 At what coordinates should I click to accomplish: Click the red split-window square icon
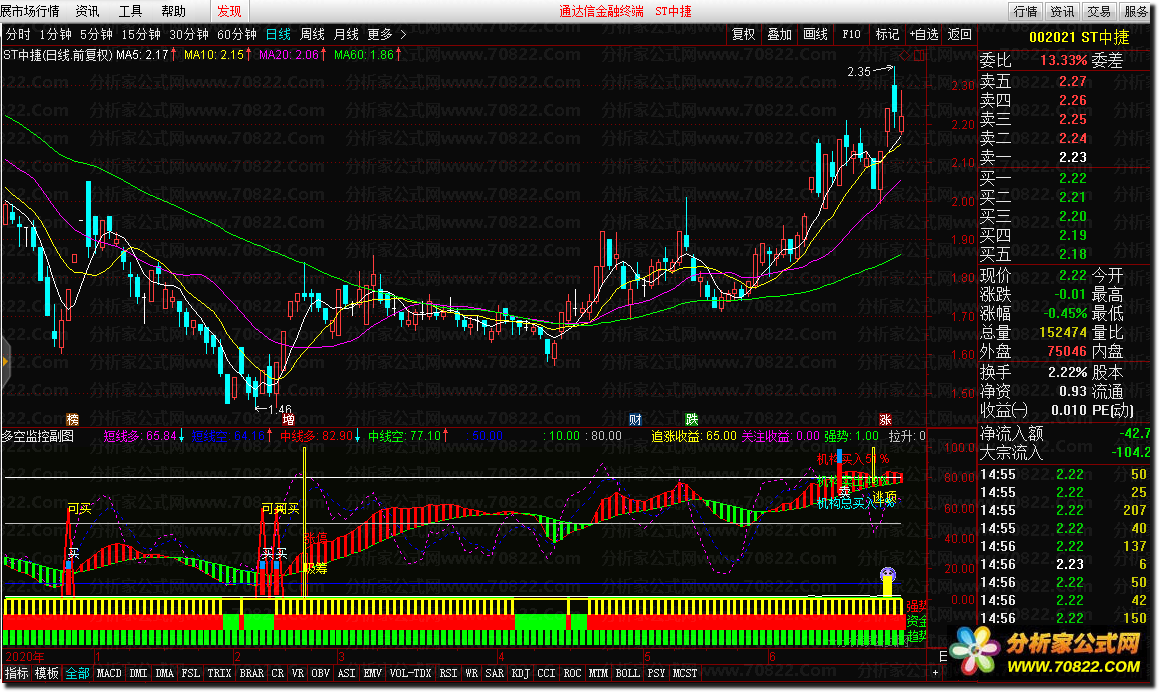click(919, 55)
